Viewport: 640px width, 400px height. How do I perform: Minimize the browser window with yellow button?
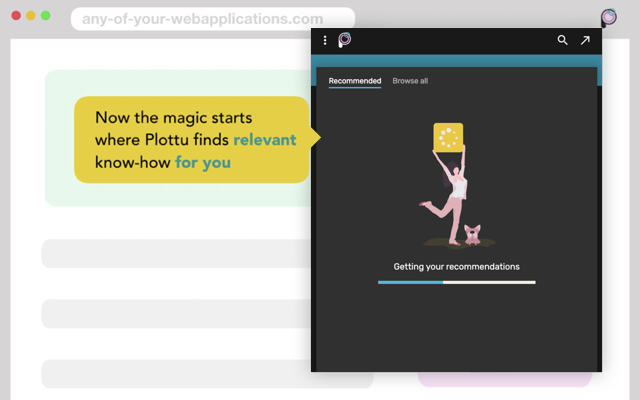[x=31, y=16]
